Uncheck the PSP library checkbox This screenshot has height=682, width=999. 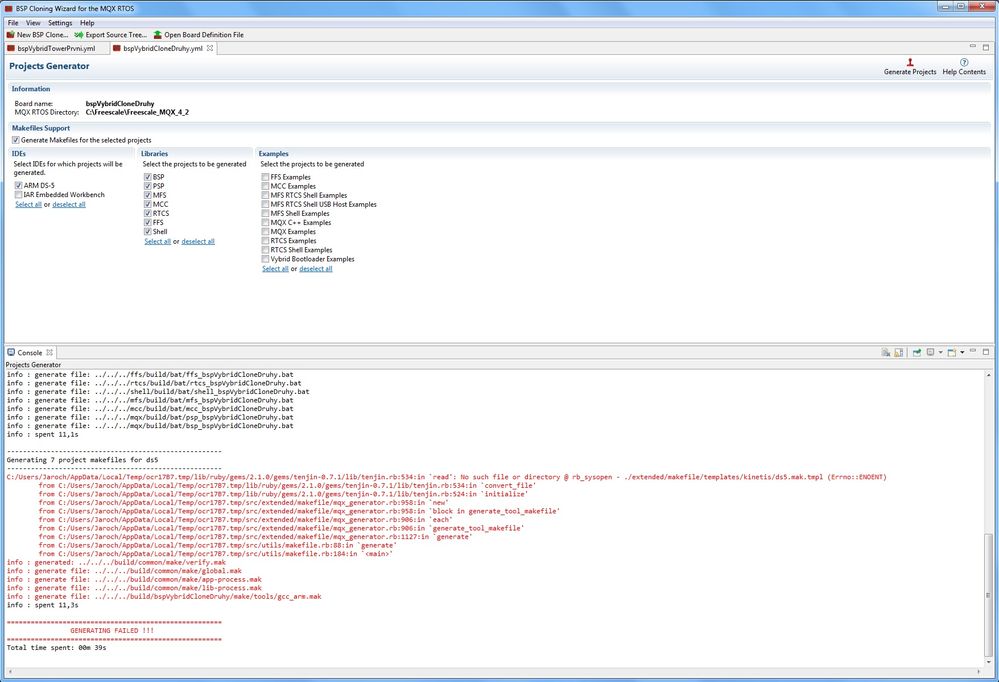[x=148, y=186]
